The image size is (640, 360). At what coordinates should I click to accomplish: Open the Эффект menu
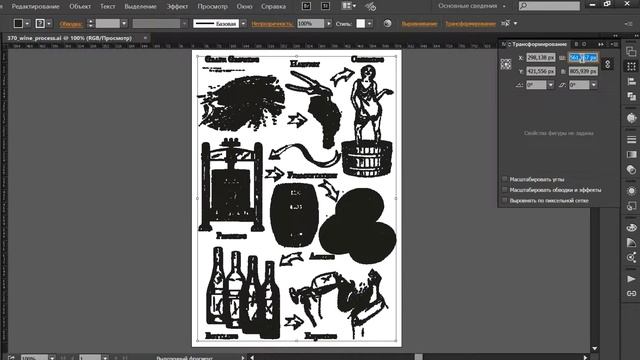tap(178, 7)
